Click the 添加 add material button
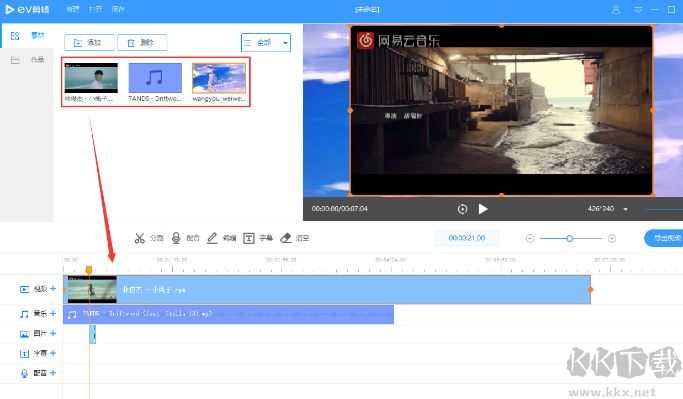The image size is (683, 399). pos(89,43)
